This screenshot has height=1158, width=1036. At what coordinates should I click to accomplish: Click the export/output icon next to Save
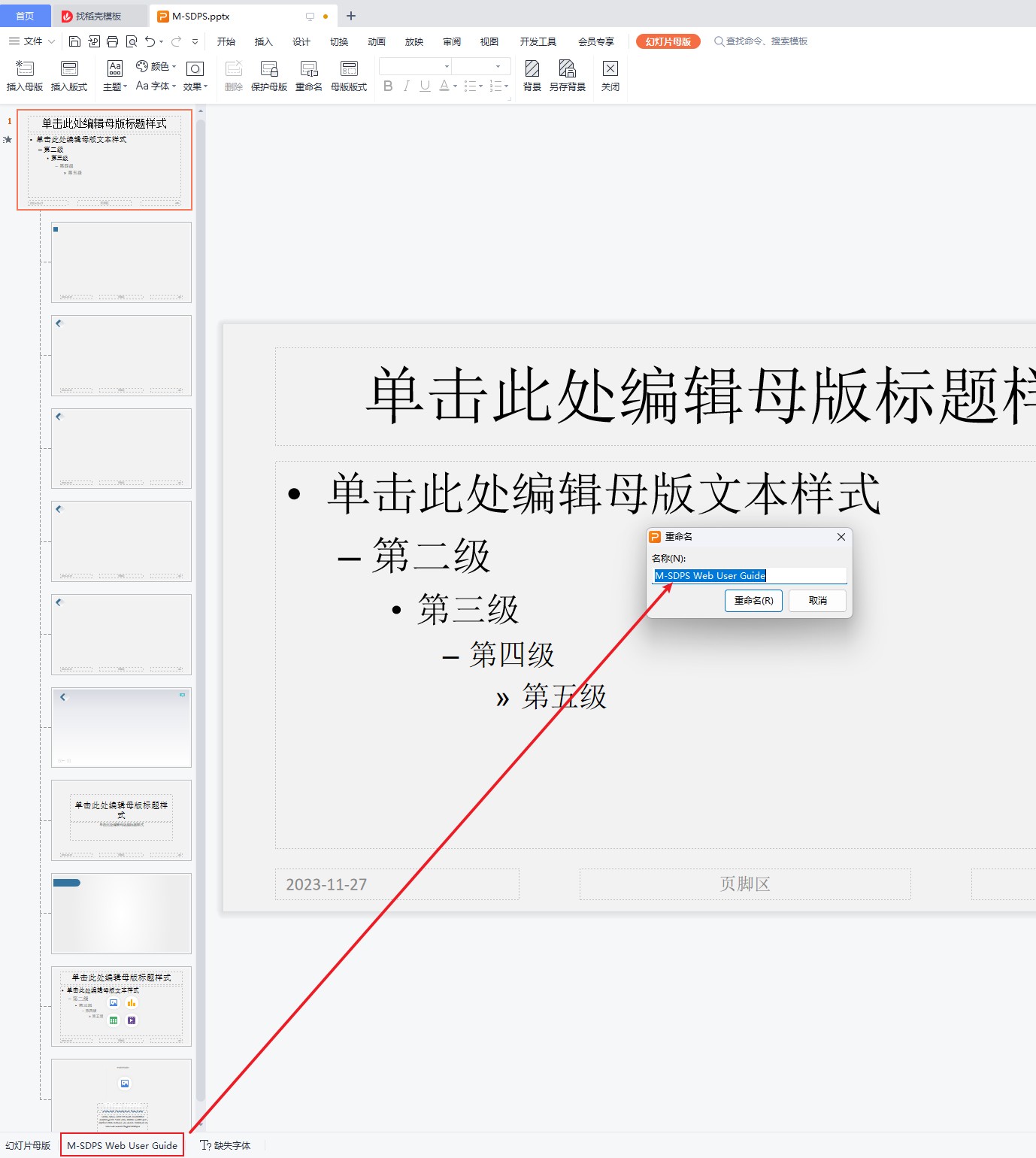coord(94,41)
